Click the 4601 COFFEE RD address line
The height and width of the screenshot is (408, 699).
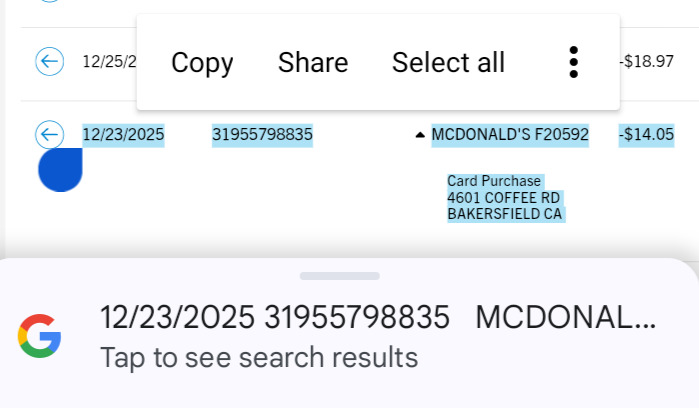pos(504,198)
